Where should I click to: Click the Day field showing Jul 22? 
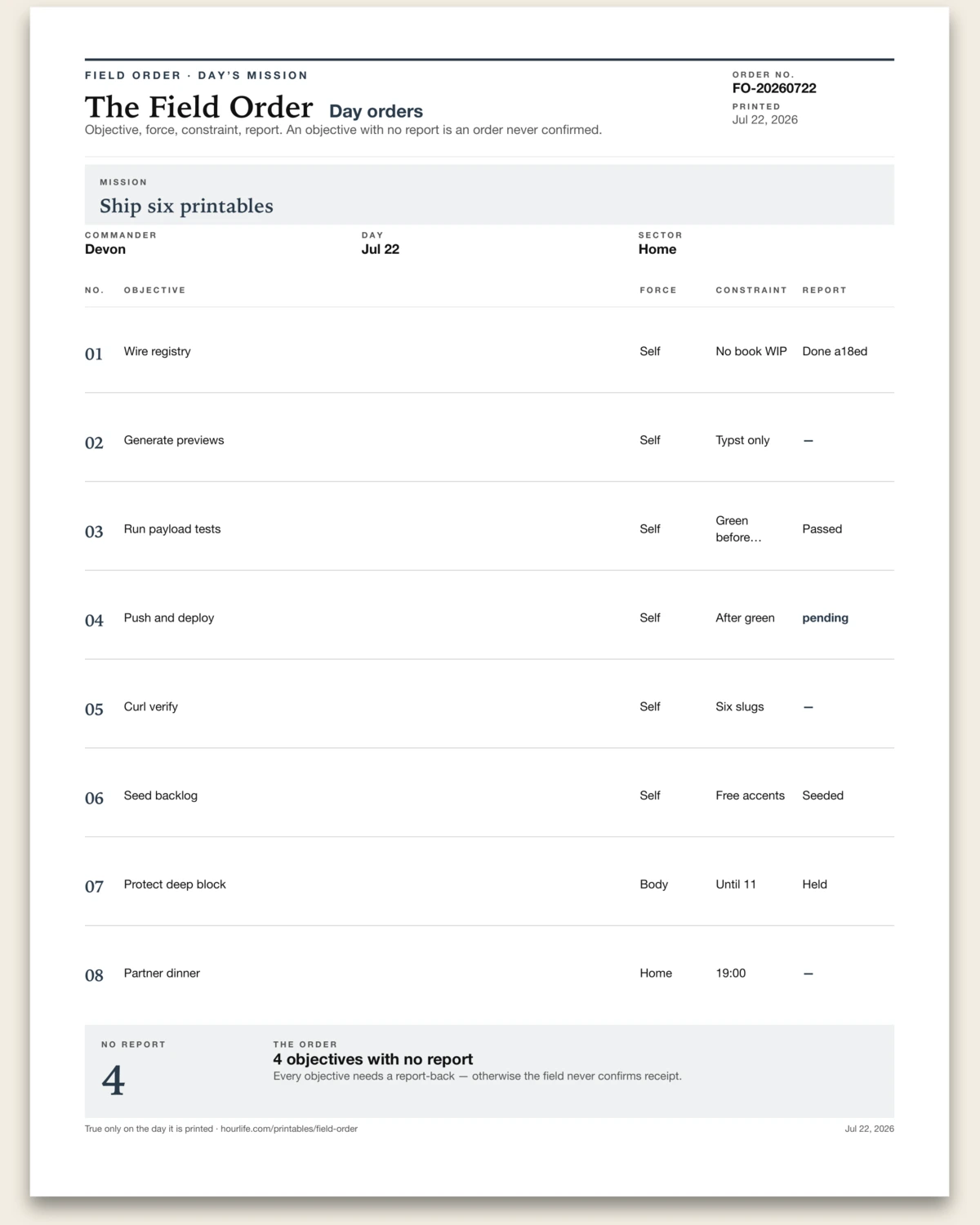381,249
